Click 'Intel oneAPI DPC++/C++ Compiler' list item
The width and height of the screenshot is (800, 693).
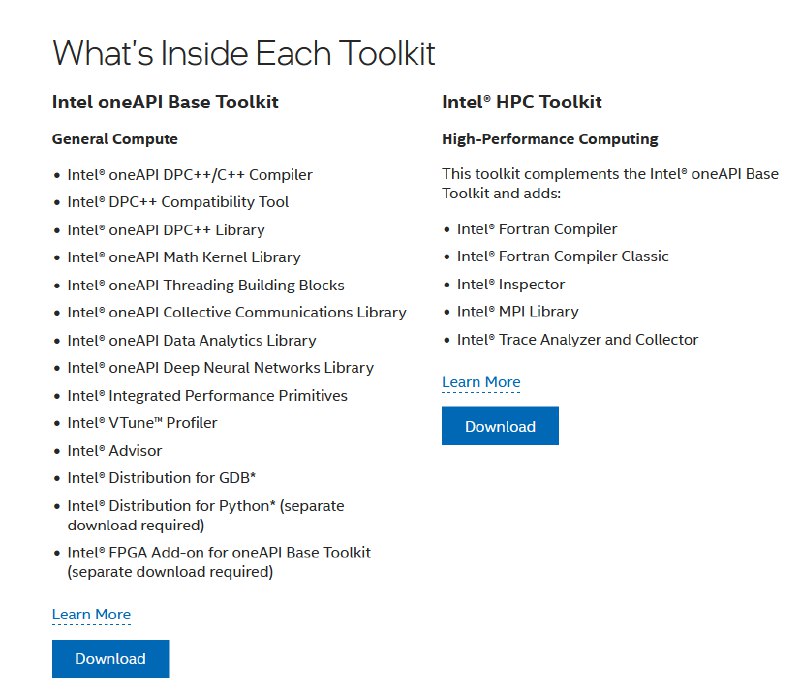[x=190, y=175]
